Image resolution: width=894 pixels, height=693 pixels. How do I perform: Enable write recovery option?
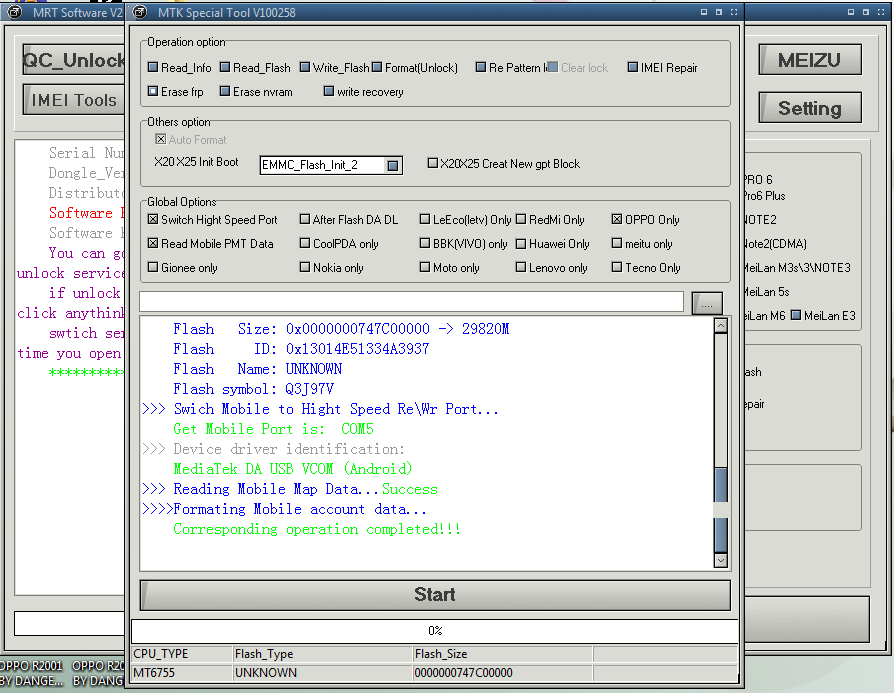[x=329, y=91]
